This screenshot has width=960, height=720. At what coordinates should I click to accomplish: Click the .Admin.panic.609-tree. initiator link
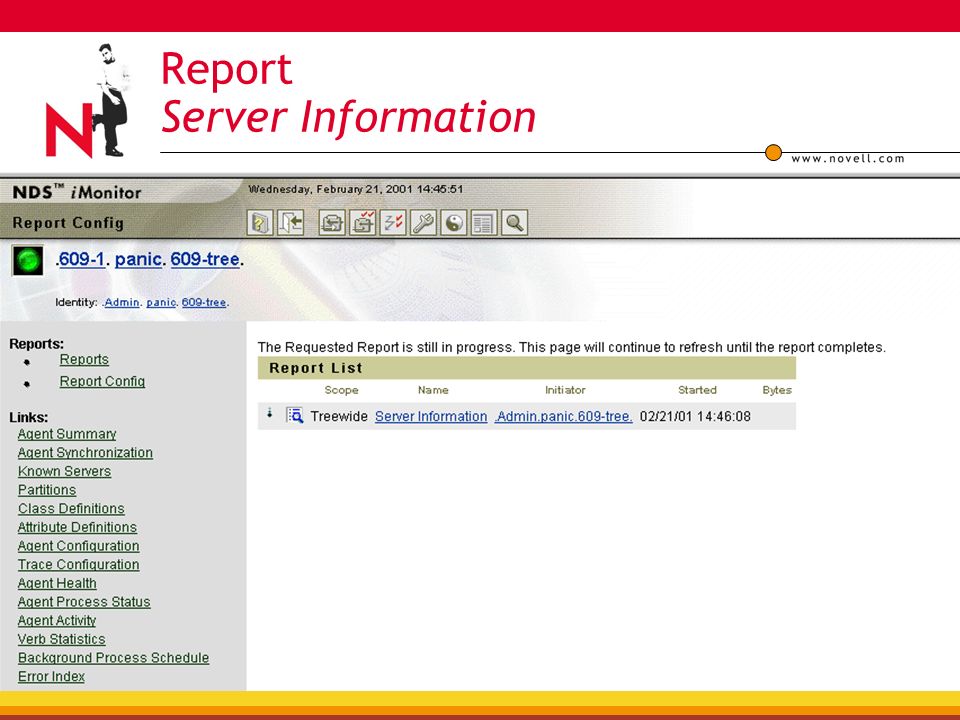coord(563,416)
